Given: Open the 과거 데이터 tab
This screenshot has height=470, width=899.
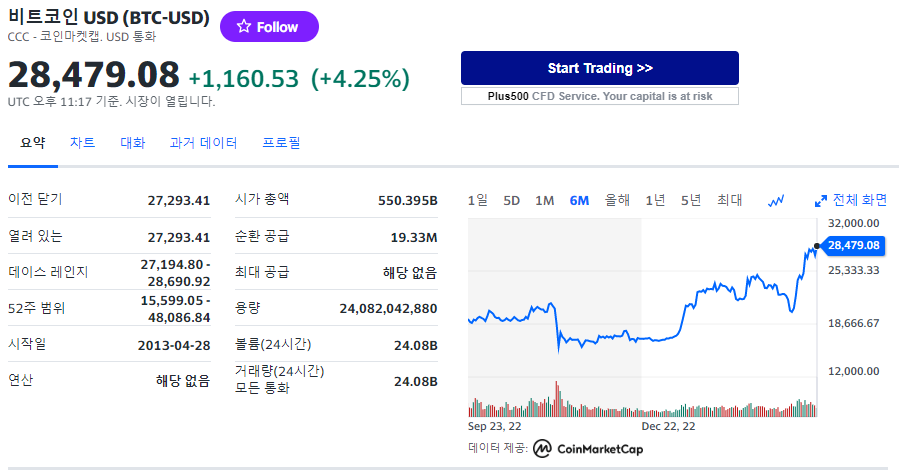Looking at the screenshot, I should [x=204, y=143].
